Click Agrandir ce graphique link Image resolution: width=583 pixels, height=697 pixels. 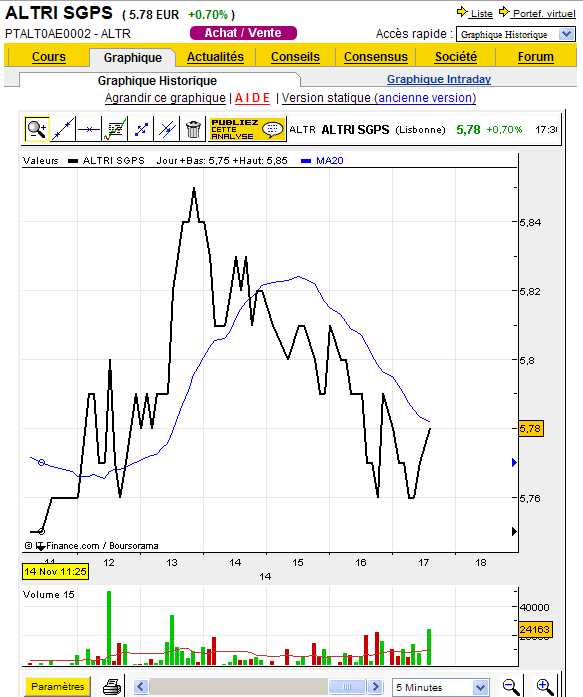[165, 98]
